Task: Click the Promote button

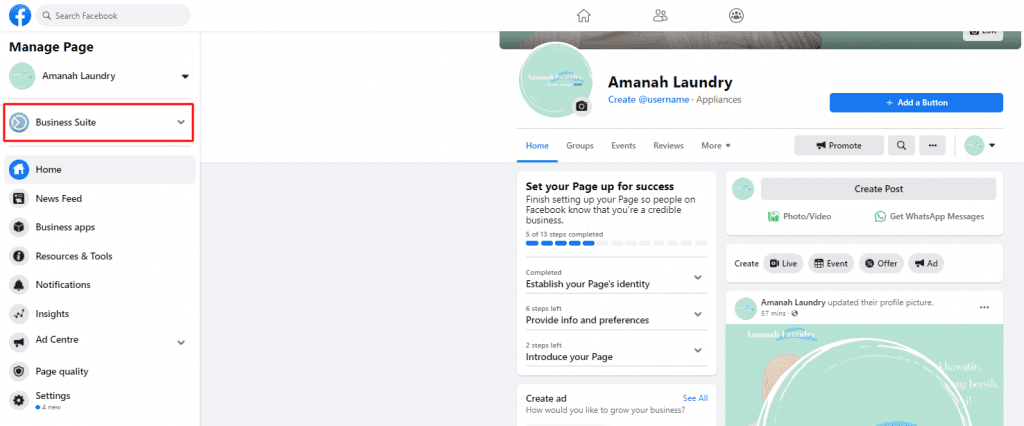Action: click(x=839, y=146)
